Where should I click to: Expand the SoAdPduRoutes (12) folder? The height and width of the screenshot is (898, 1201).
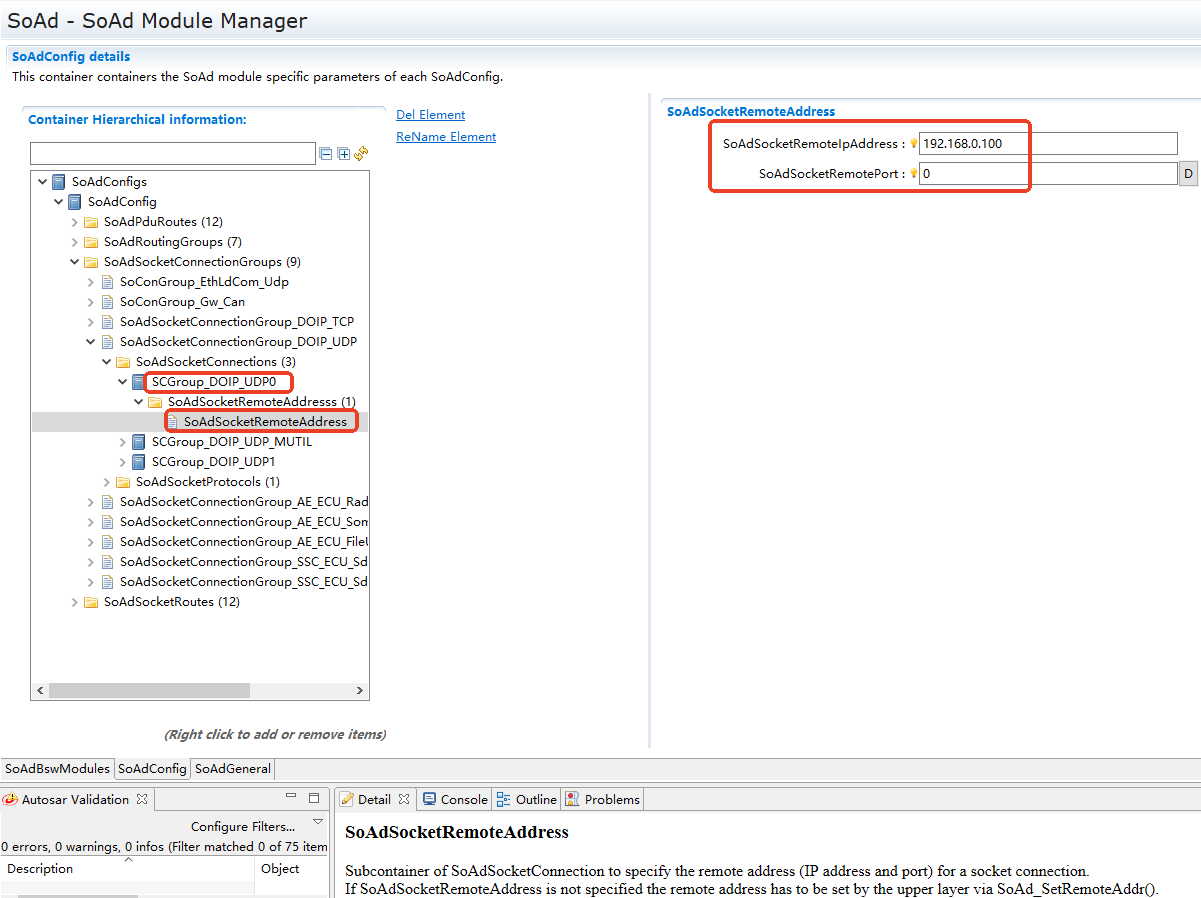[75, 222]
